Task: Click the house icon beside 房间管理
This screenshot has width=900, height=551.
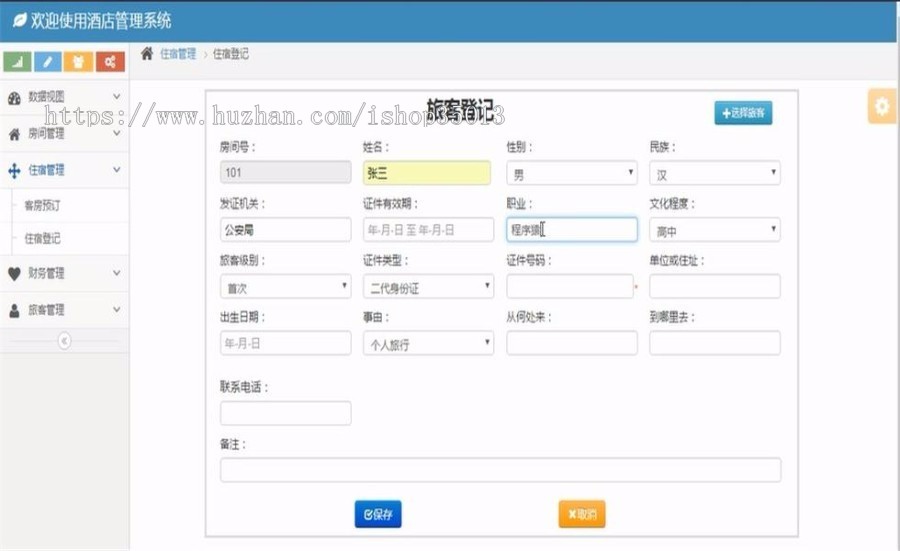Action: tap(14, 134)
